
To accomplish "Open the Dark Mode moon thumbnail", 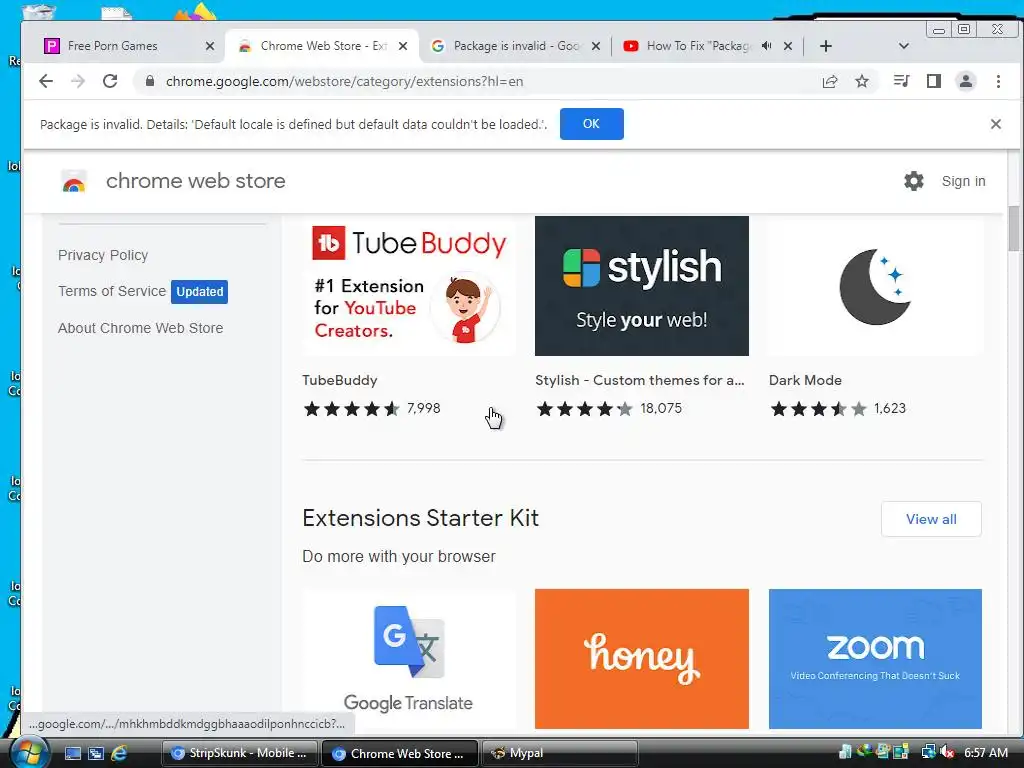I will pyautogui.click(x=875, y=286).
